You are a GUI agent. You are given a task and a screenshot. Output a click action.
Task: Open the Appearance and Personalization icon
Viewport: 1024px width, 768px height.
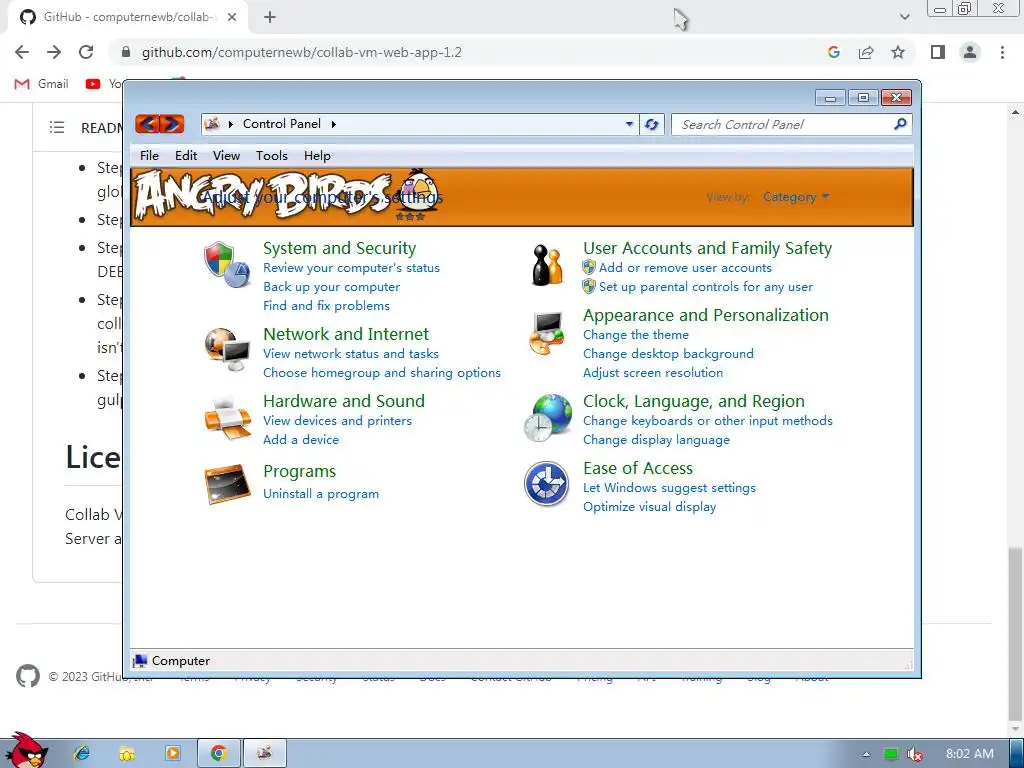coord(547,333)
